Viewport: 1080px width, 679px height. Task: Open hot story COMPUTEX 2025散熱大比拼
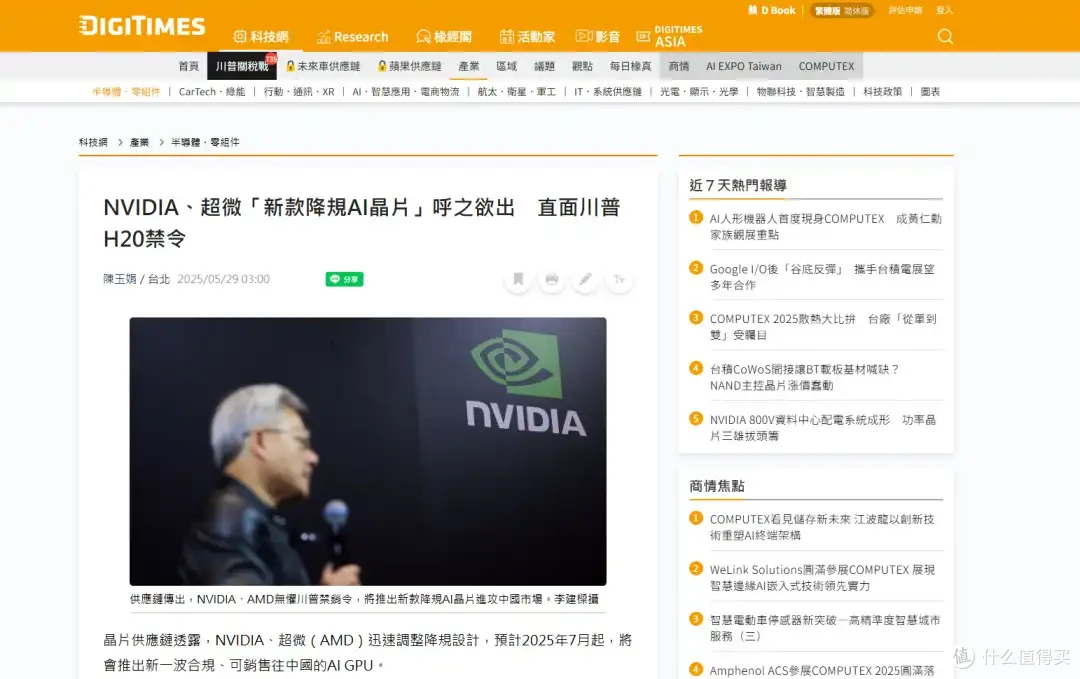823,327
